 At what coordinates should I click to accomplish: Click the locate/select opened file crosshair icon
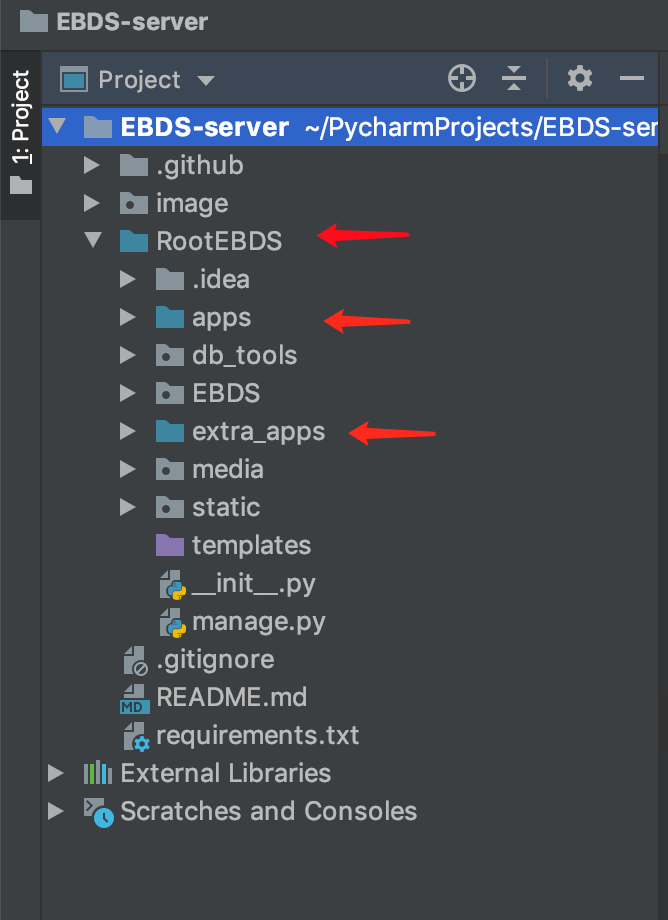(x=462, y=79)
